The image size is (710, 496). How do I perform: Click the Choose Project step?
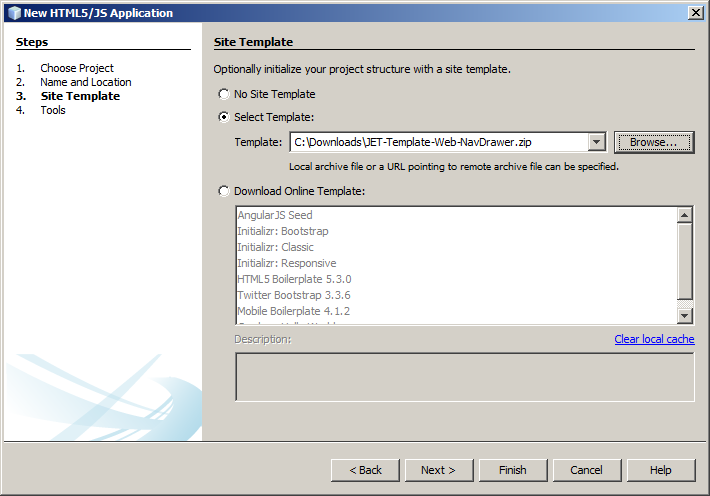[x=77, y=68]
